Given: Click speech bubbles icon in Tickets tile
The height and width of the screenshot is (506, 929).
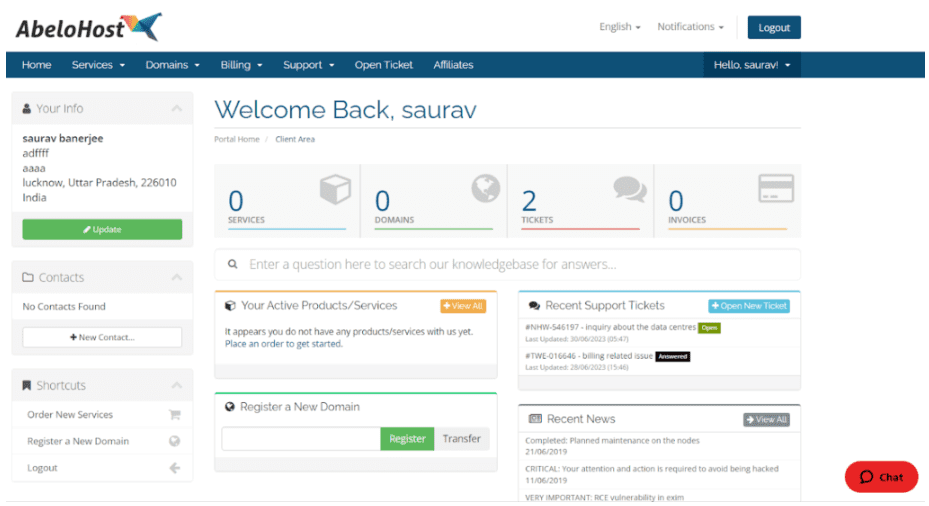Looking at the screenshot, I should pos(630,189).
